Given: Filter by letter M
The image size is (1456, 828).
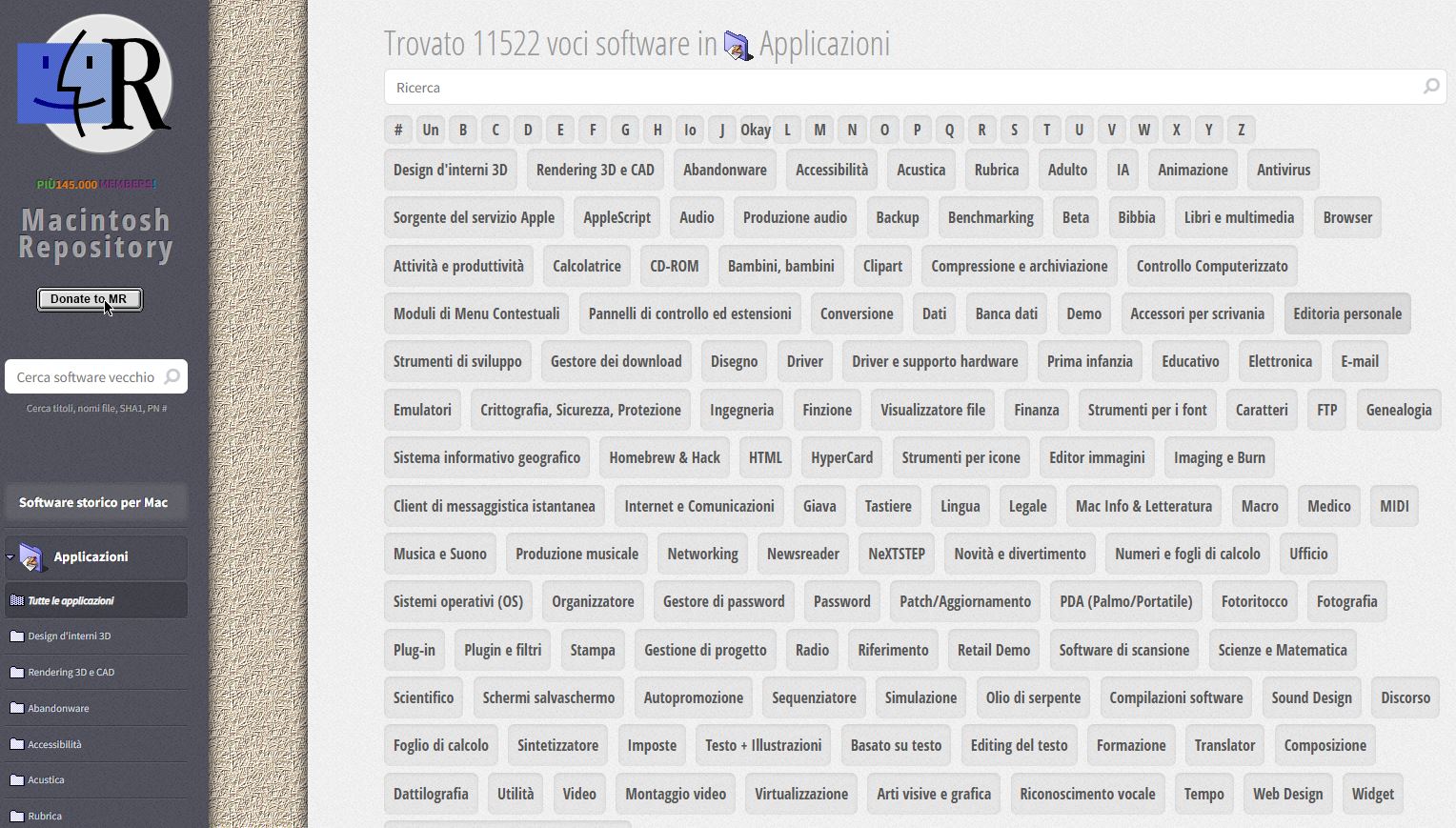Looking at the screenshot, I should coord(819,130).
